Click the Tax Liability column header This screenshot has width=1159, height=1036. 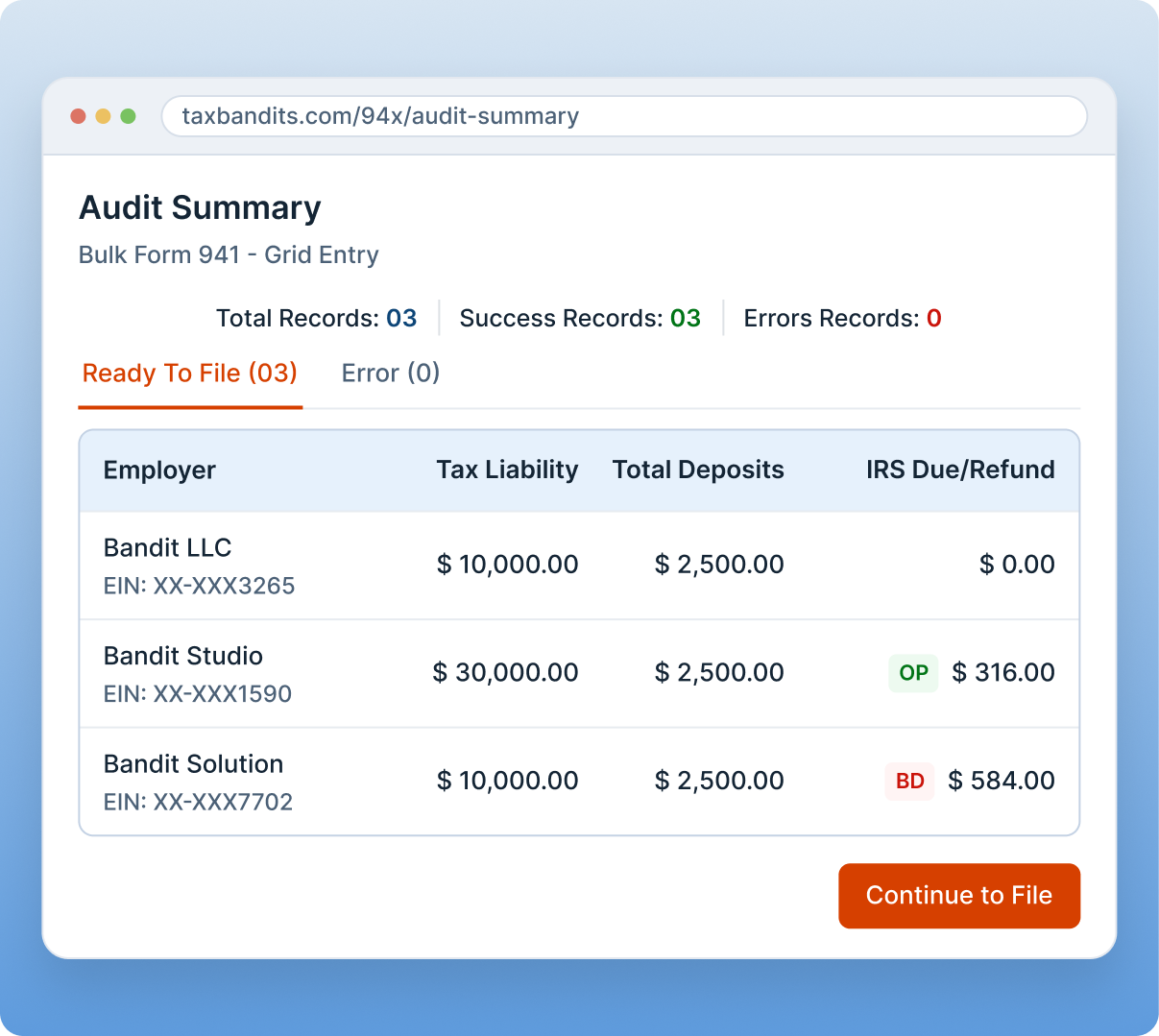click(x=507, y=470)
